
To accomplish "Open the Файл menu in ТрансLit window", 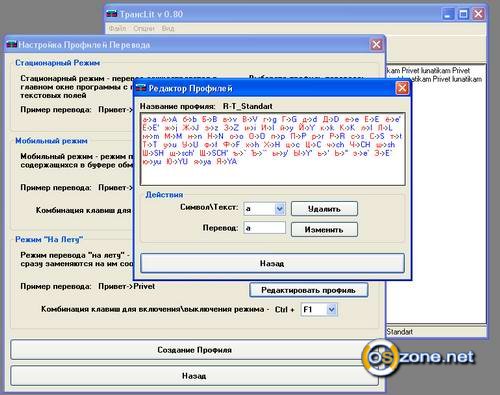I will click(x=118, y=29).
